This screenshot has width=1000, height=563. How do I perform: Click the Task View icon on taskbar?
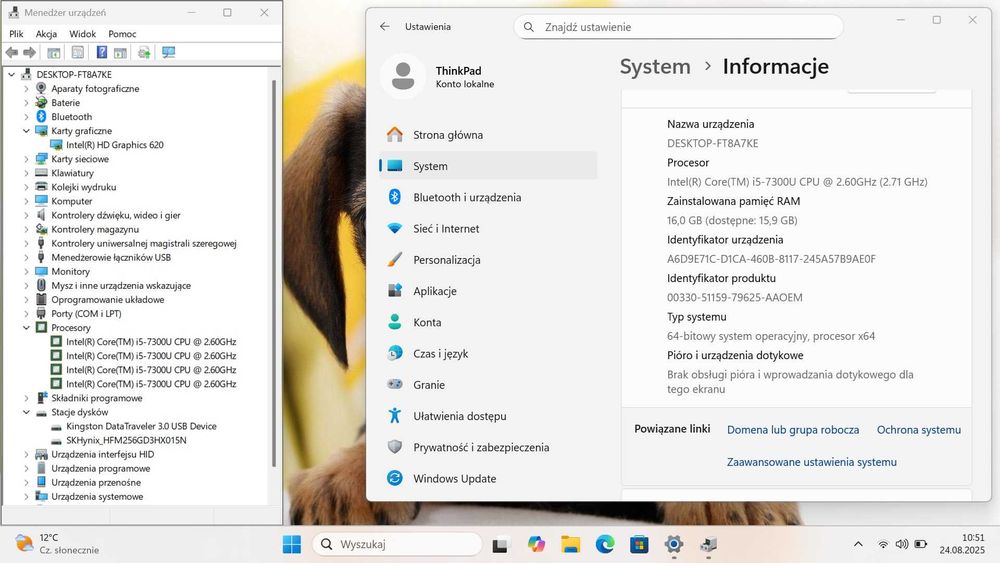501,545
